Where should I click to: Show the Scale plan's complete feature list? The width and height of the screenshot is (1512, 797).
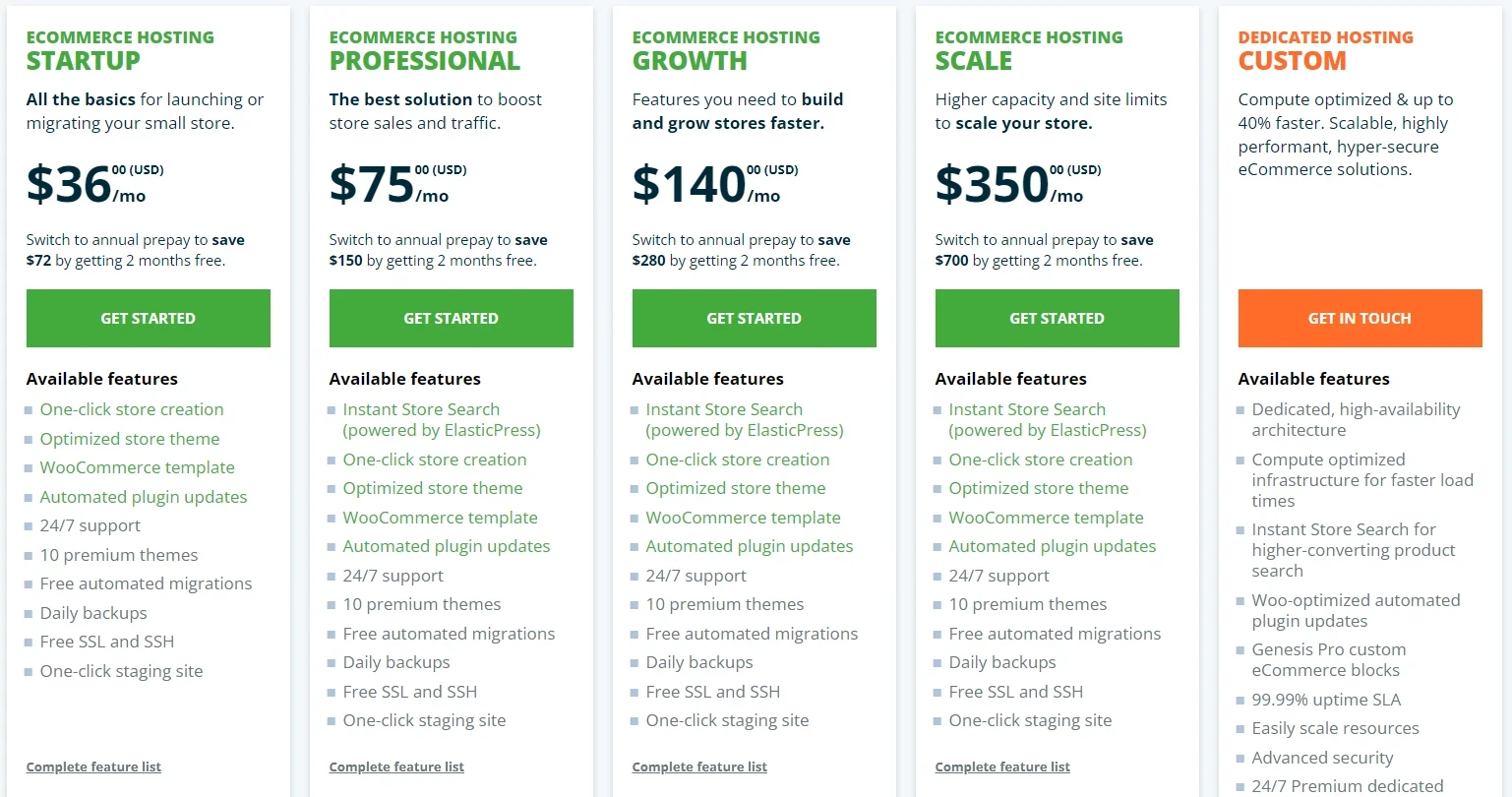(1002, 767)
